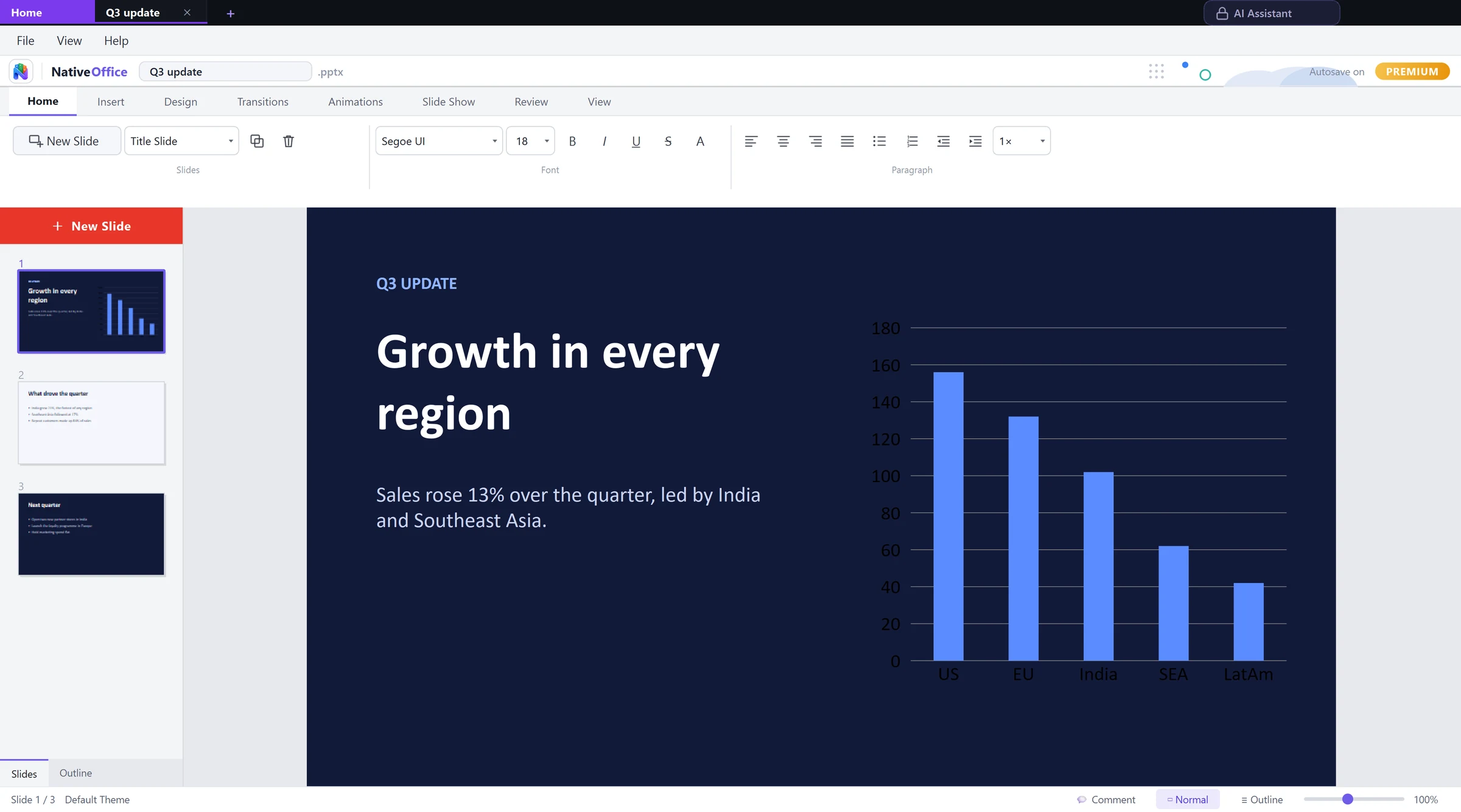The width and height of the screenshot is (1461, 812).
Task: Open the apps grid icon
Action: [x=1156, y=71]
